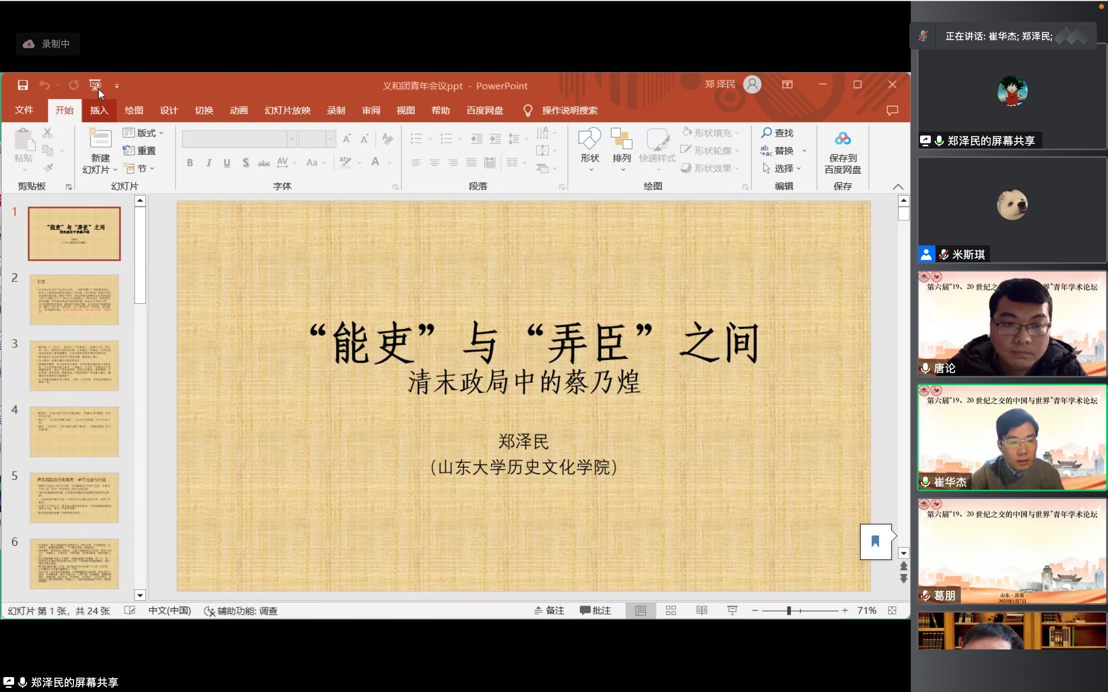The width and height of the screenshot is (1108, 692).
Task: Start slideshow from status bar icon
Action: 732,611
